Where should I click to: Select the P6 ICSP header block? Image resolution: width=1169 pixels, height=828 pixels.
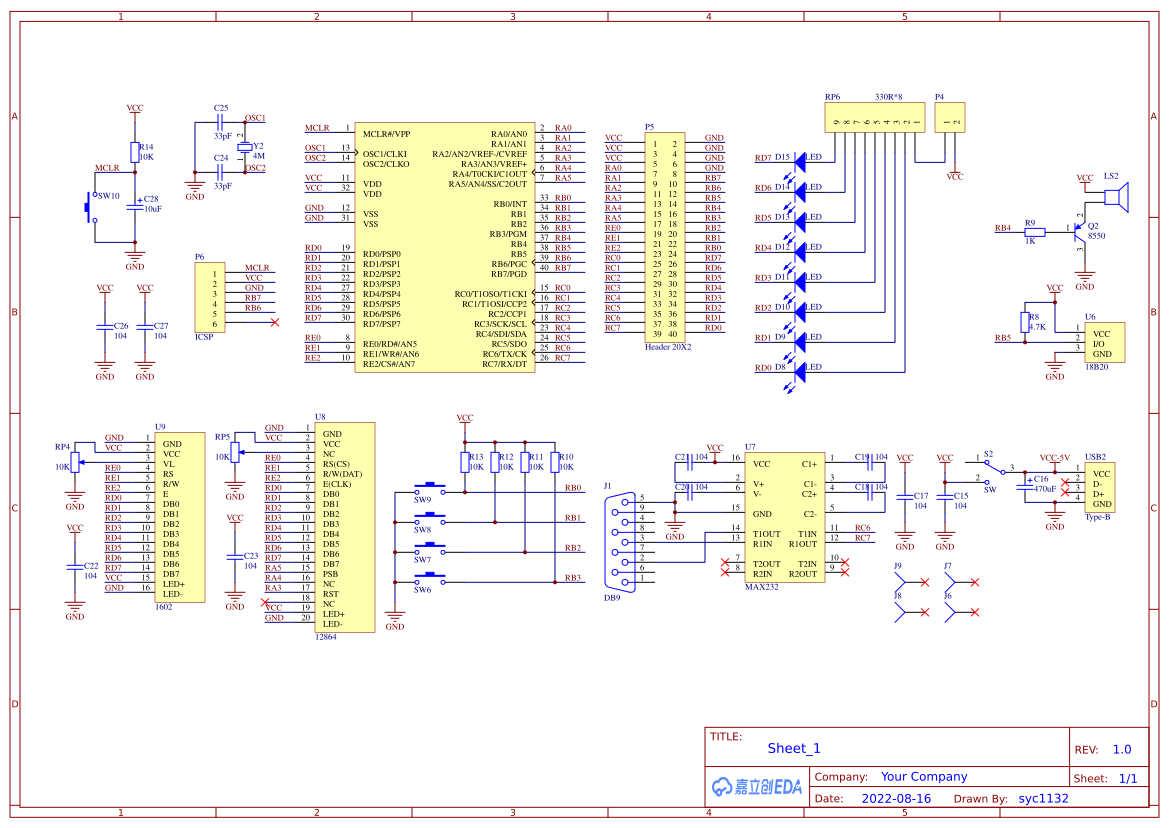tap(209, 297)
